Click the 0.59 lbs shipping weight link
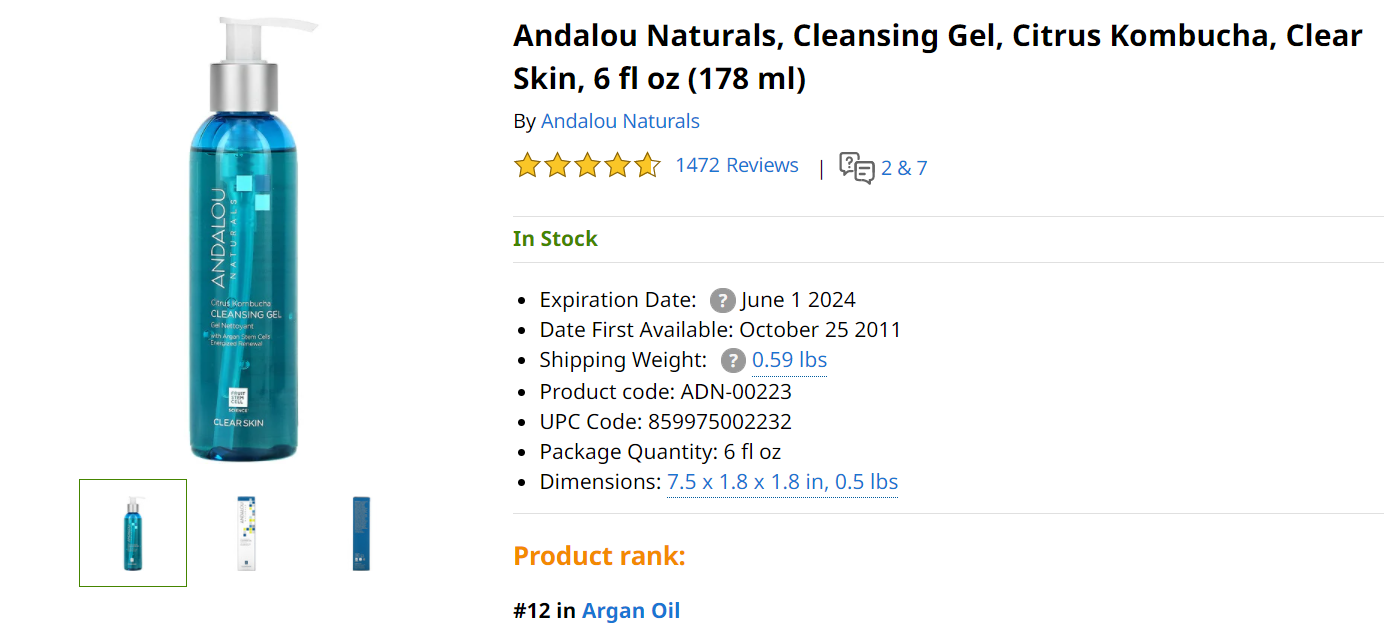 click(789, 360)
